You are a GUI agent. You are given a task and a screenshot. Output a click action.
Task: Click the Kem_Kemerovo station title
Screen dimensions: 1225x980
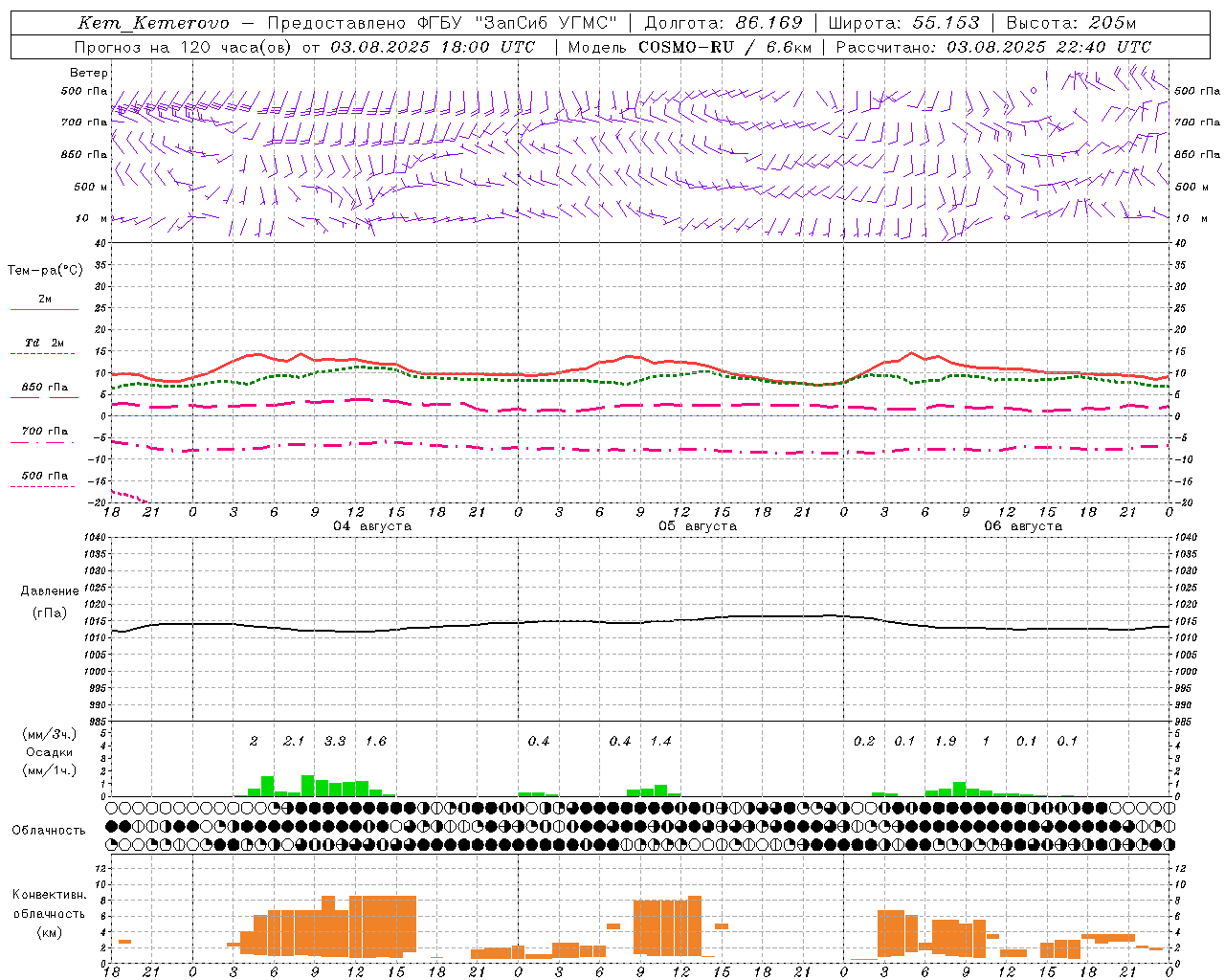click(x=153, y=23)
